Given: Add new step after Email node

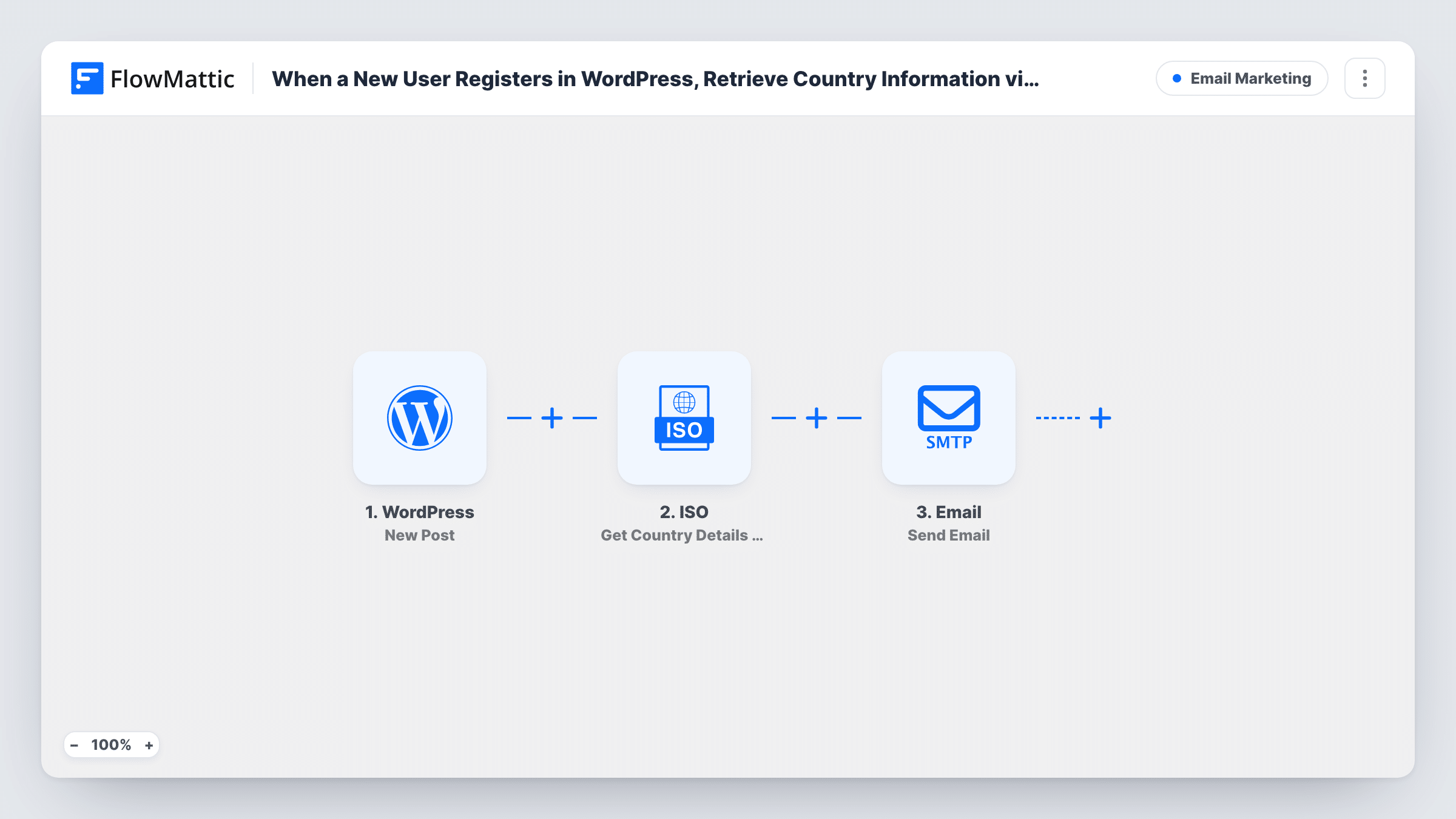Looking at the screenshot, I should tap(1100, 418).
